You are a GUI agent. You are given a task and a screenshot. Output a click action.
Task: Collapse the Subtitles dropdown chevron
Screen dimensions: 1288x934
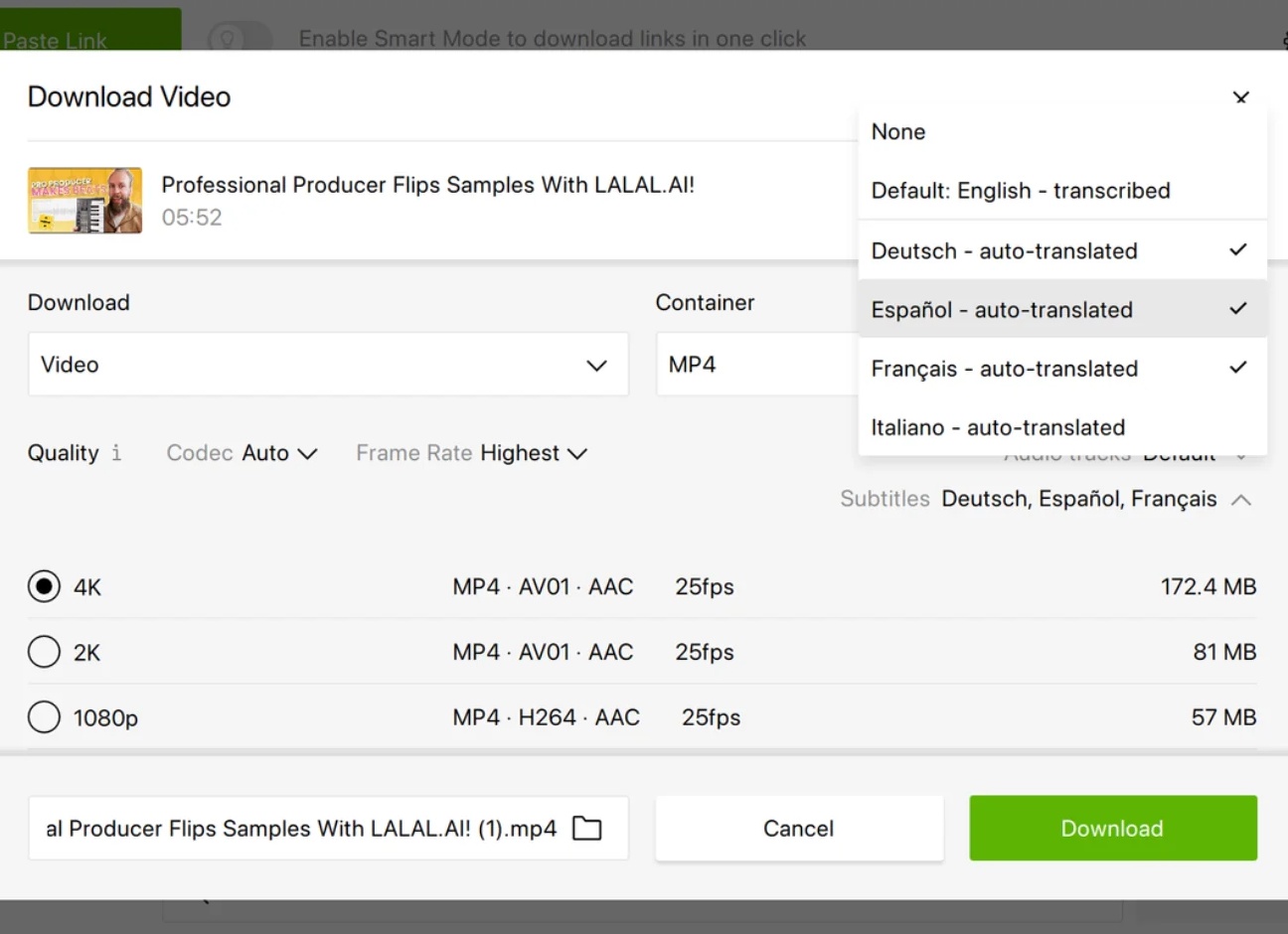1240,499
